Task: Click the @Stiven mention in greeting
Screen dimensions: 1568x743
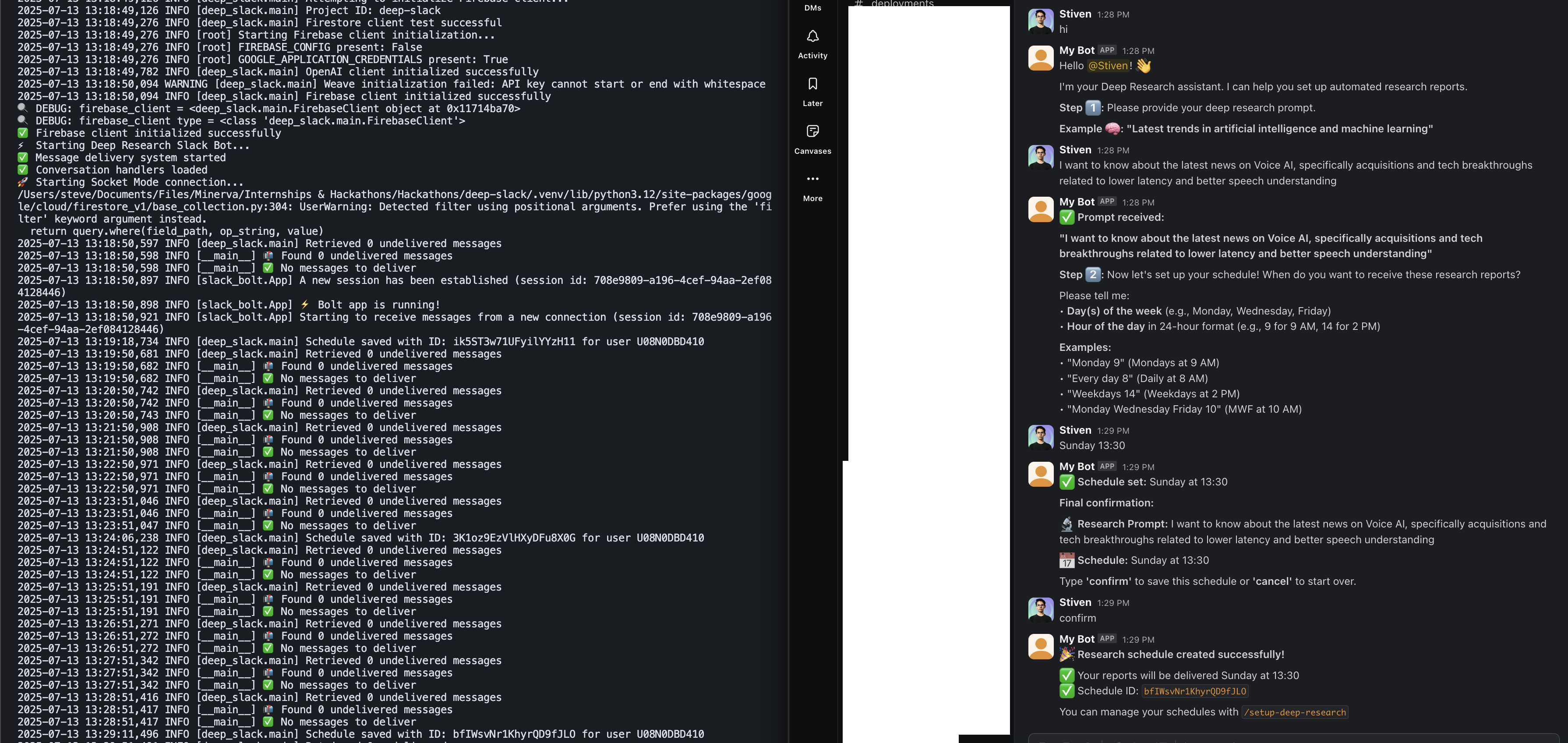Action: [1107, 66]
